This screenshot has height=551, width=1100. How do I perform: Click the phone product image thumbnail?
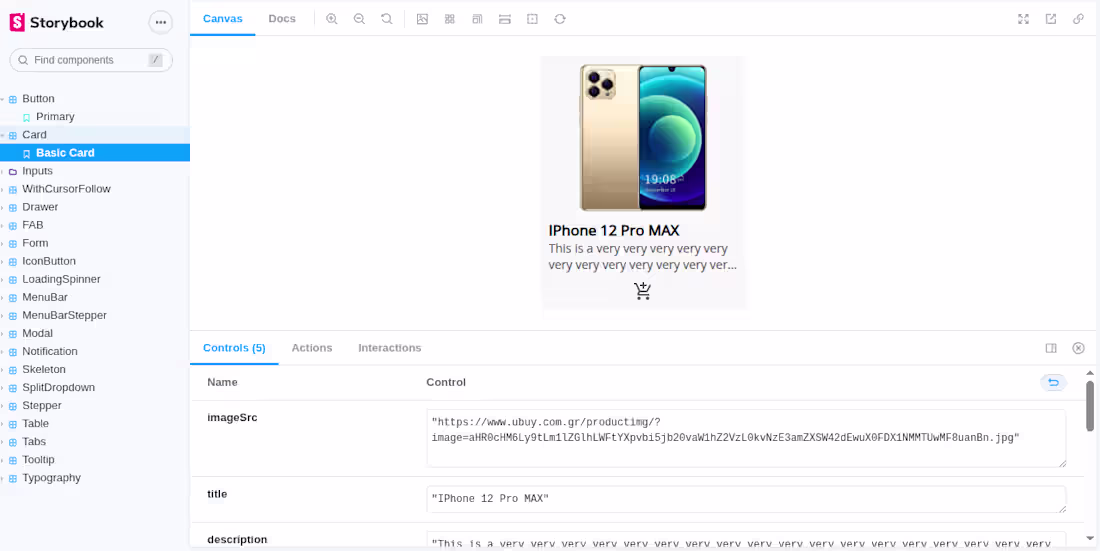643,138
